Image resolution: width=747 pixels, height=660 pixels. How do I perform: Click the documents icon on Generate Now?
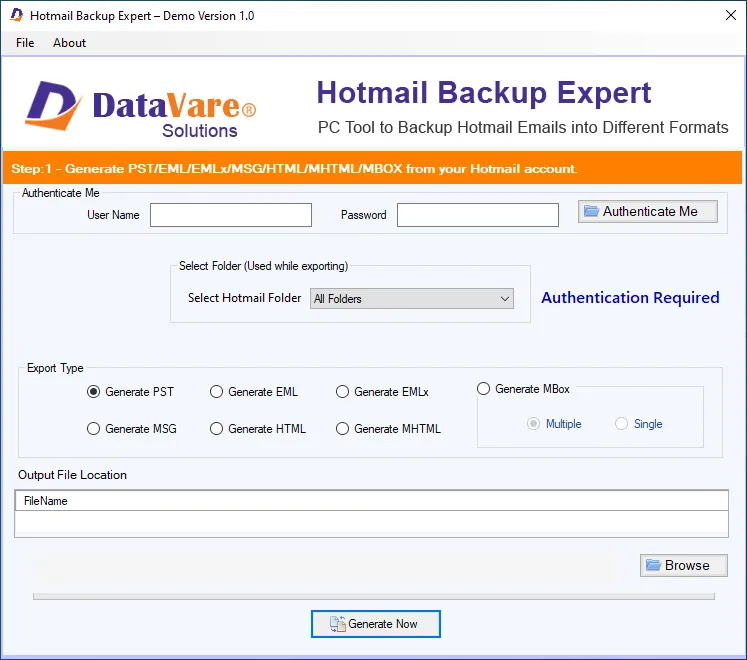(x=337, y=624)
